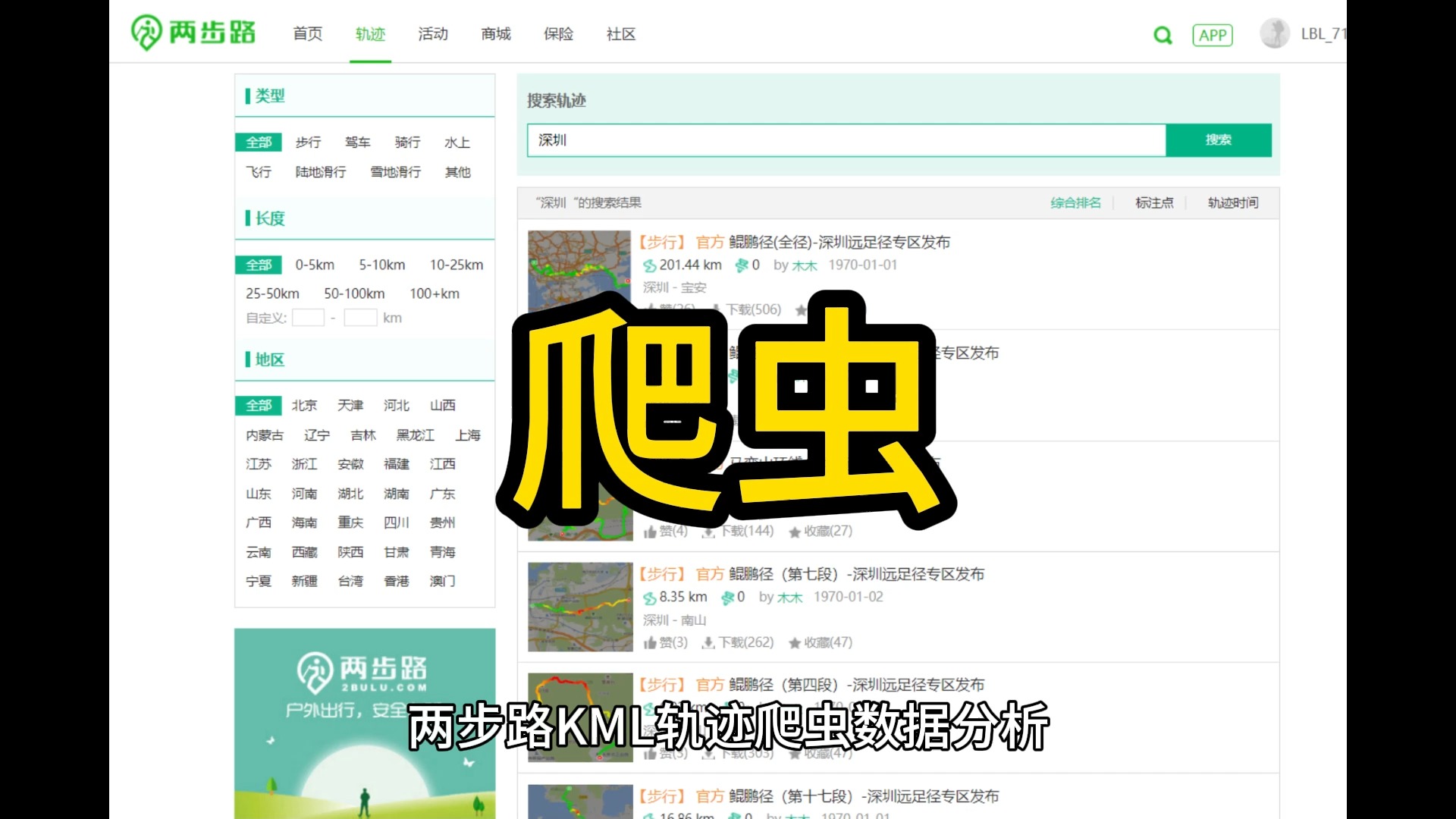Click the 搜索 search button
1456x819 pixels.
tap(1219, 140)
